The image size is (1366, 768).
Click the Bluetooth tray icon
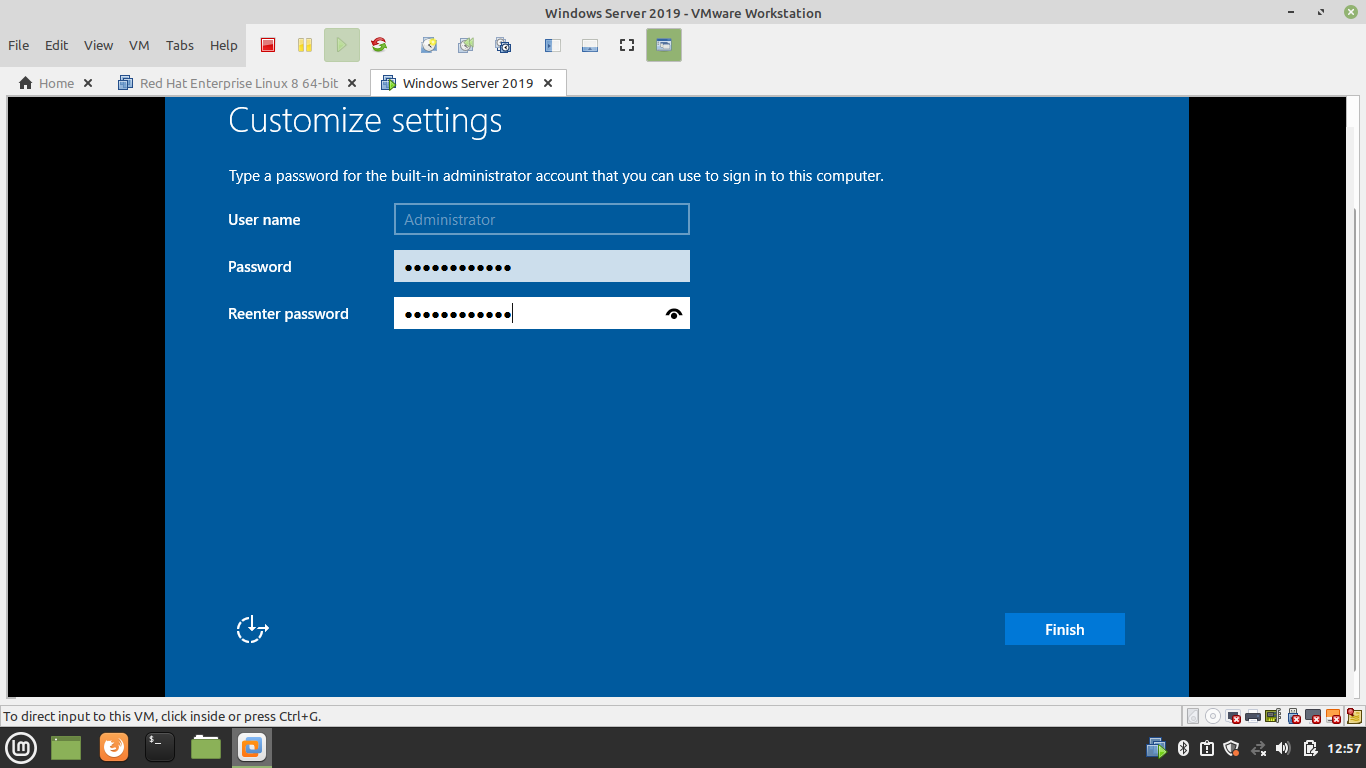[1183, 748]
